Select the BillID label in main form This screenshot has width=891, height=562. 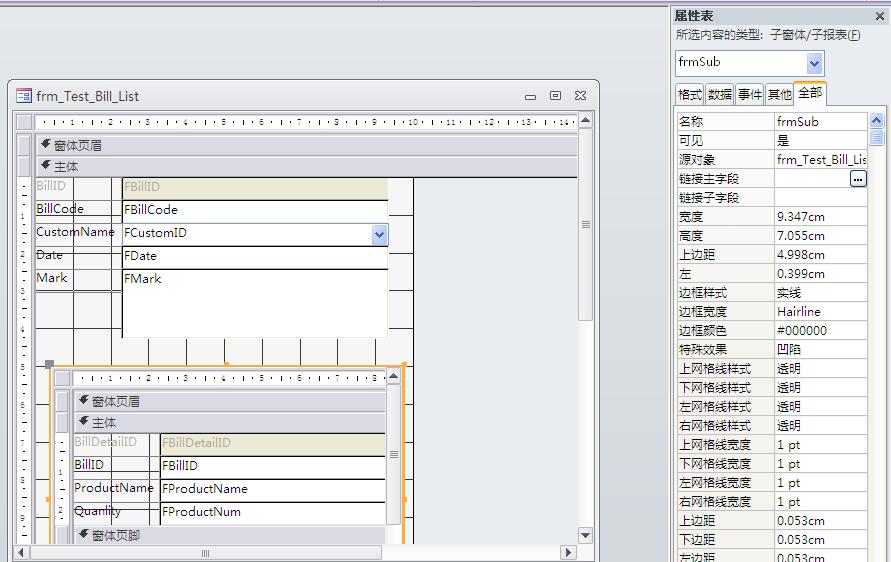click(x=51, y=186)
